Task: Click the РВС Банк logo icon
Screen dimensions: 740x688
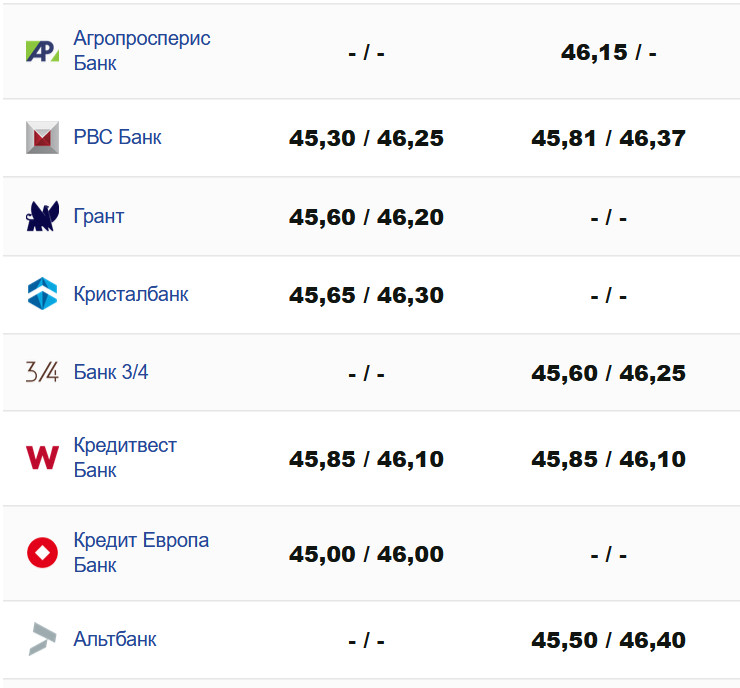Action: coord(42,137)
